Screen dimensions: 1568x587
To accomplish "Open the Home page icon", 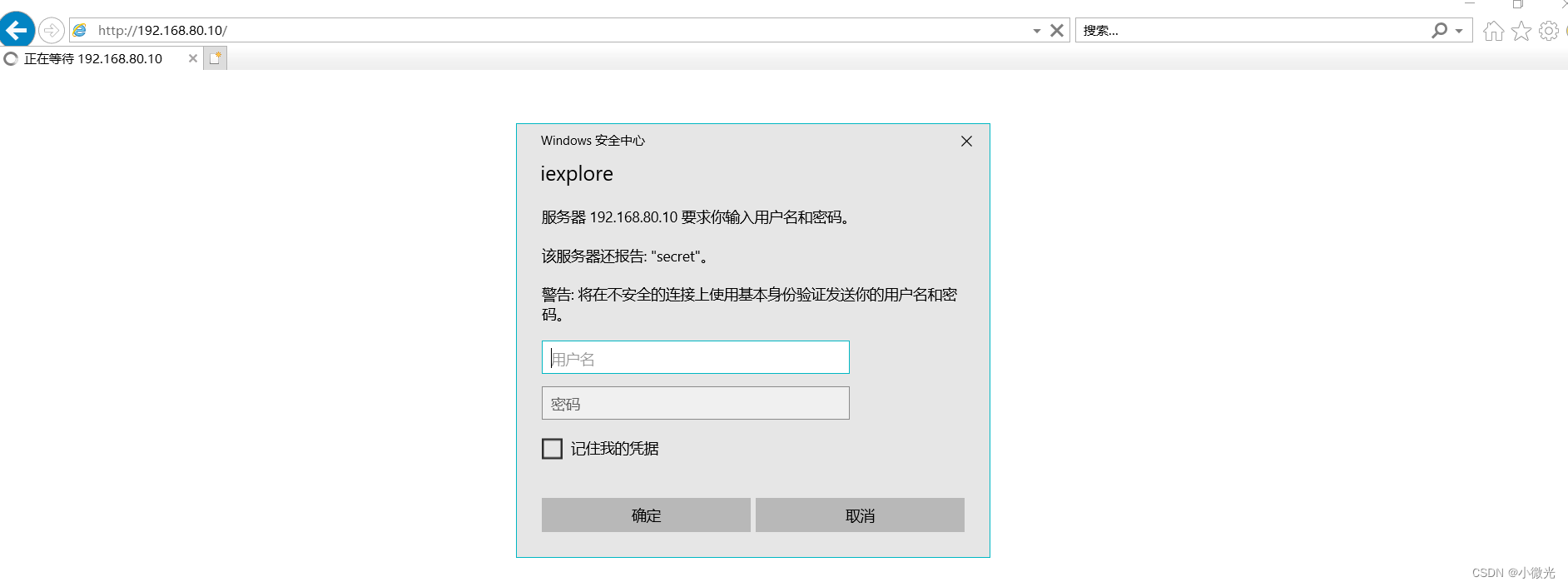I will [x=1494, y=31].
